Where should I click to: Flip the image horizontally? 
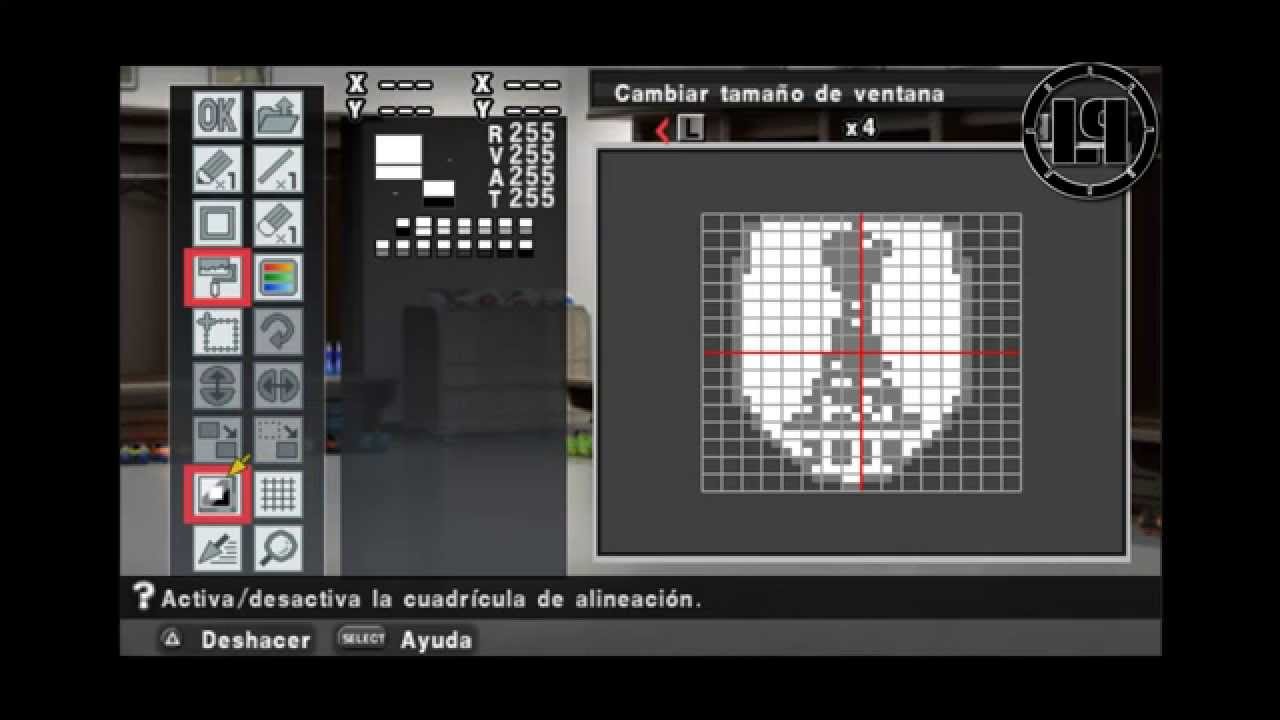(278, 386)
